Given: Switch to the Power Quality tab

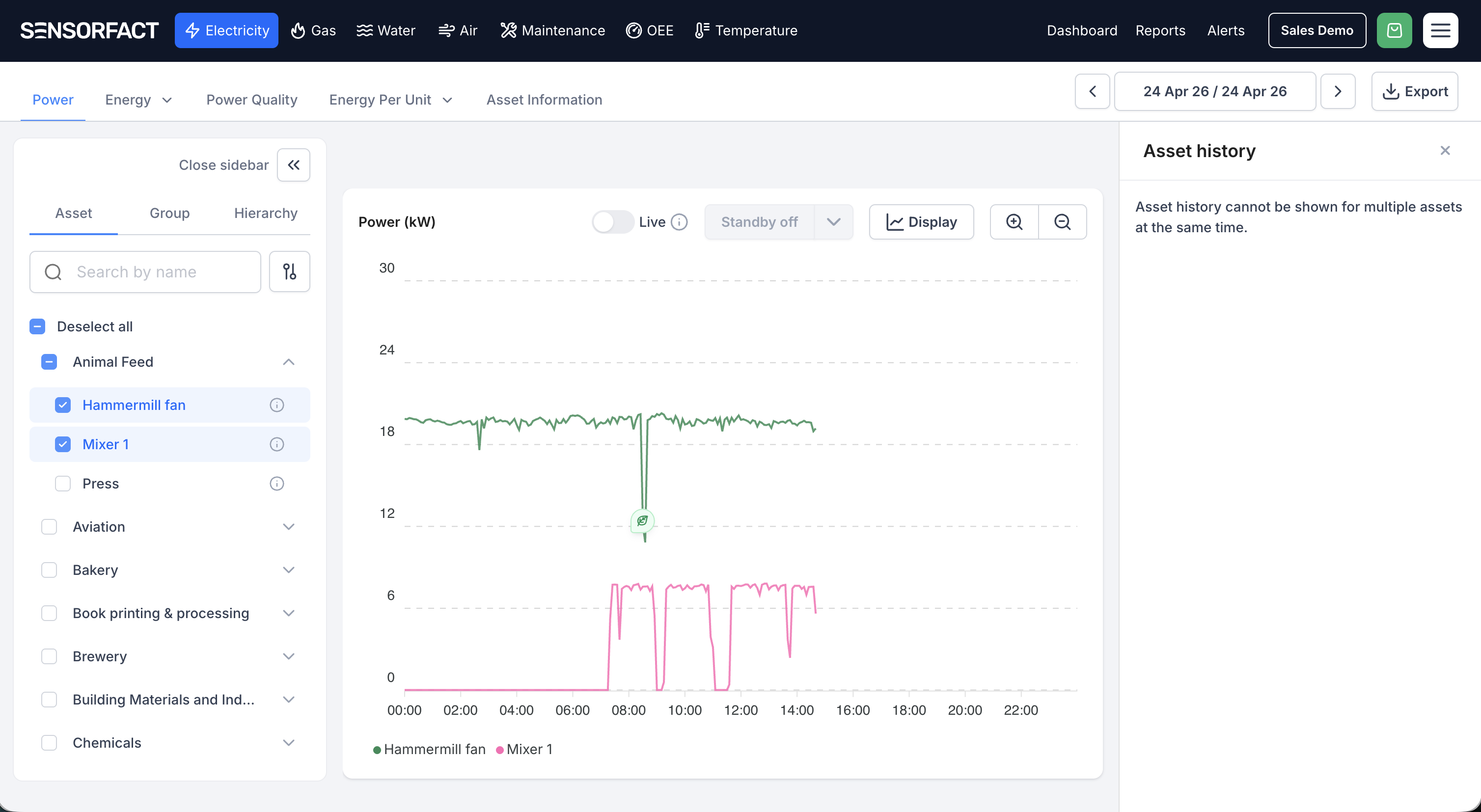Looking at the screenshot, I should (251, 100).
